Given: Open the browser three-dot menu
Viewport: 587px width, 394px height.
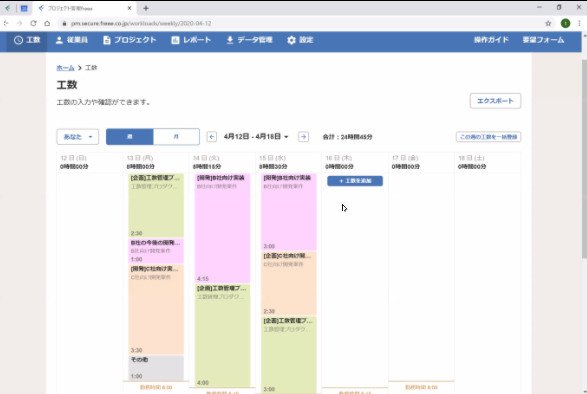Looking at the screenshot, I should (x=579, y=23).
